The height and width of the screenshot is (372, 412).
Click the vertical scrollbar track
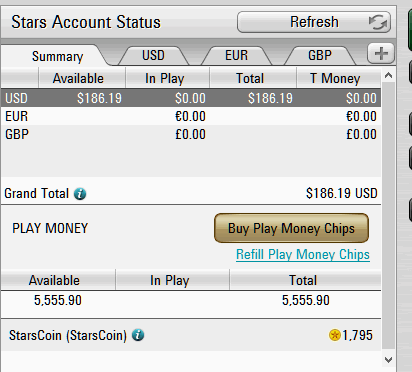pos(388,217)
